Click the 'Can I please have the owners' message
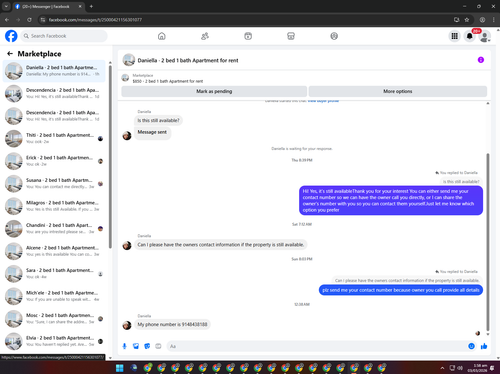Image resolution: width=500 pixels, height=374 pixels. pos(221,245)
